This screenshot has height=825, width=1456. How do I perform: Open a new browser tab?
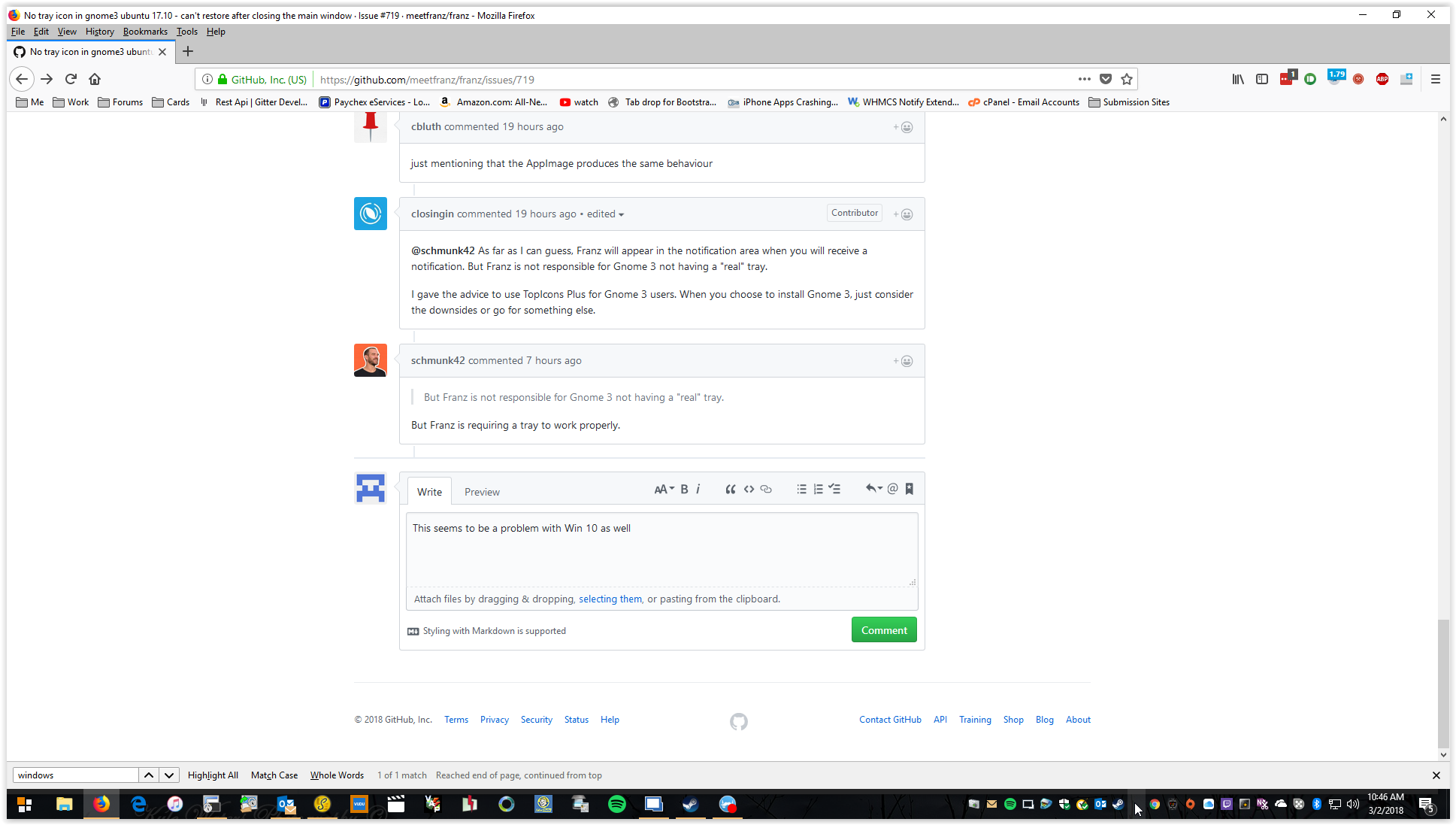(x=188, y=51)
